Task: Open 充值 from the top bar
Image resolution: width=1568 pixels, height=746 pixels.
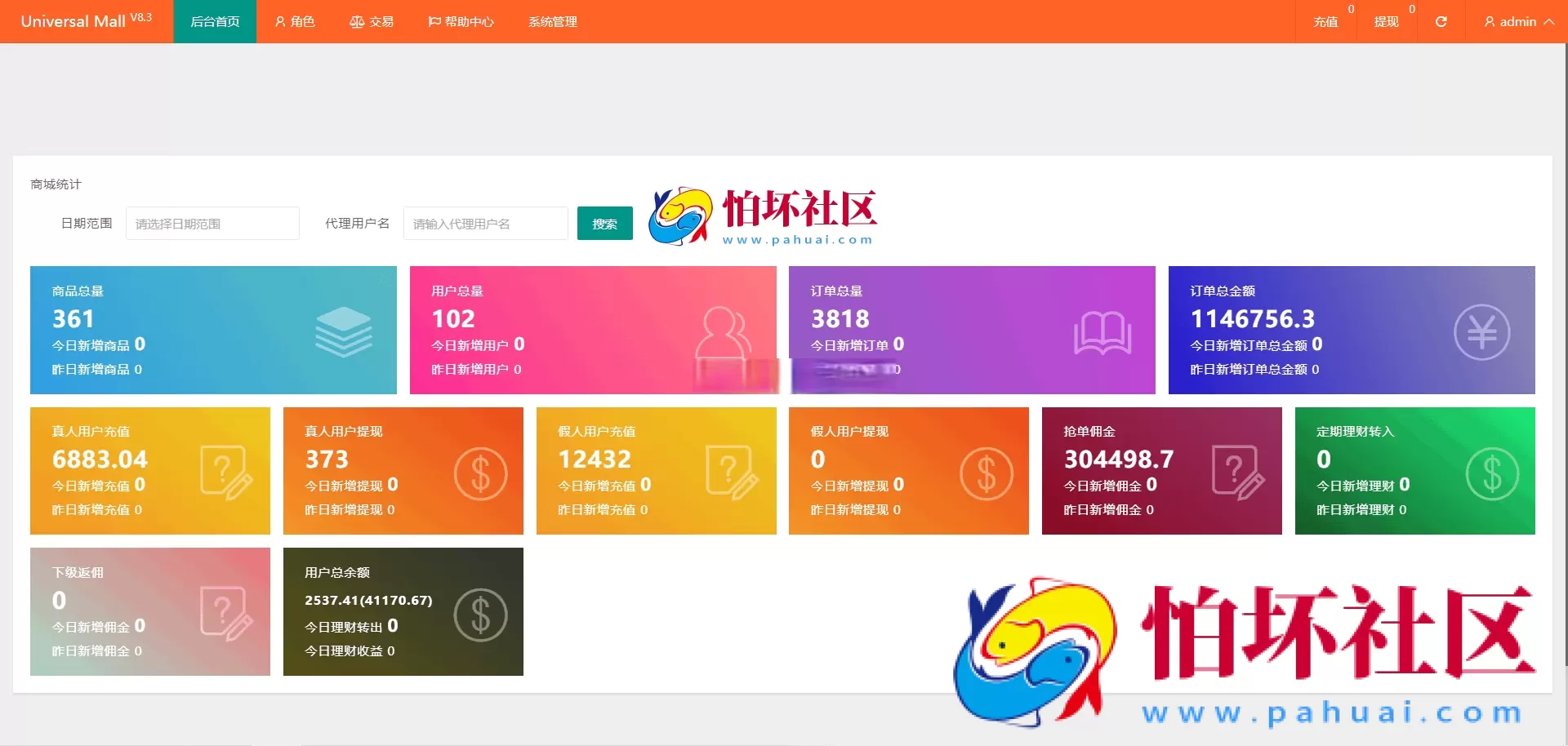Action: 1325,22
